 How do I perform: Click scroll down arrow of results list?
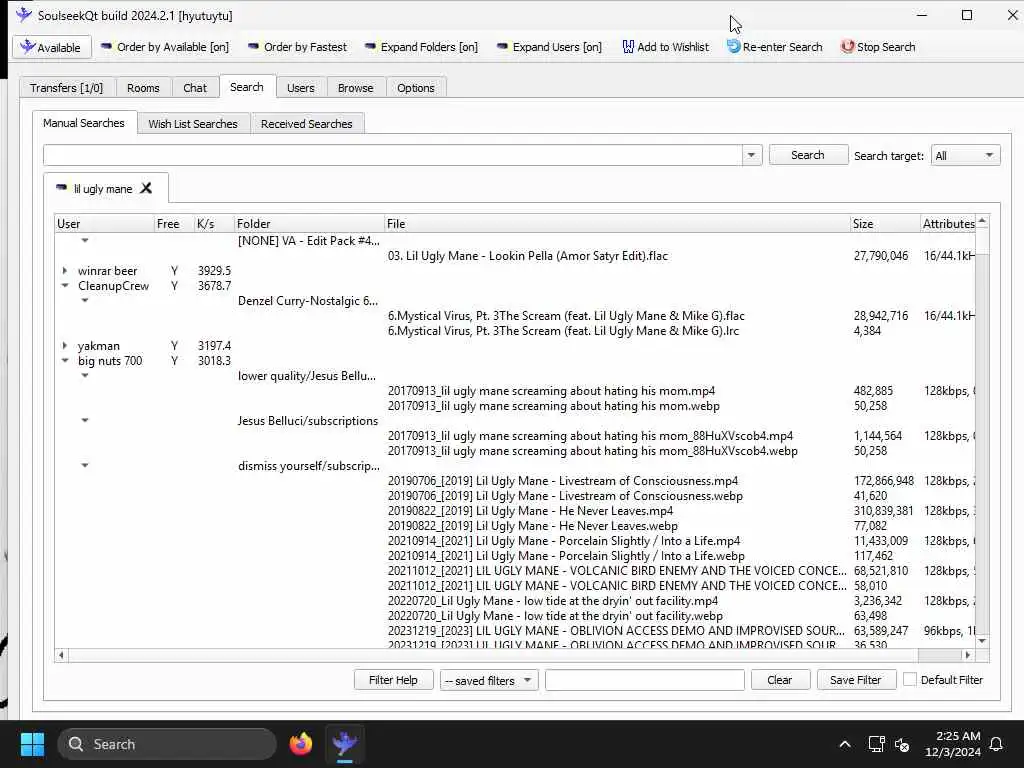pyautogui.click(x=982, y=641)
